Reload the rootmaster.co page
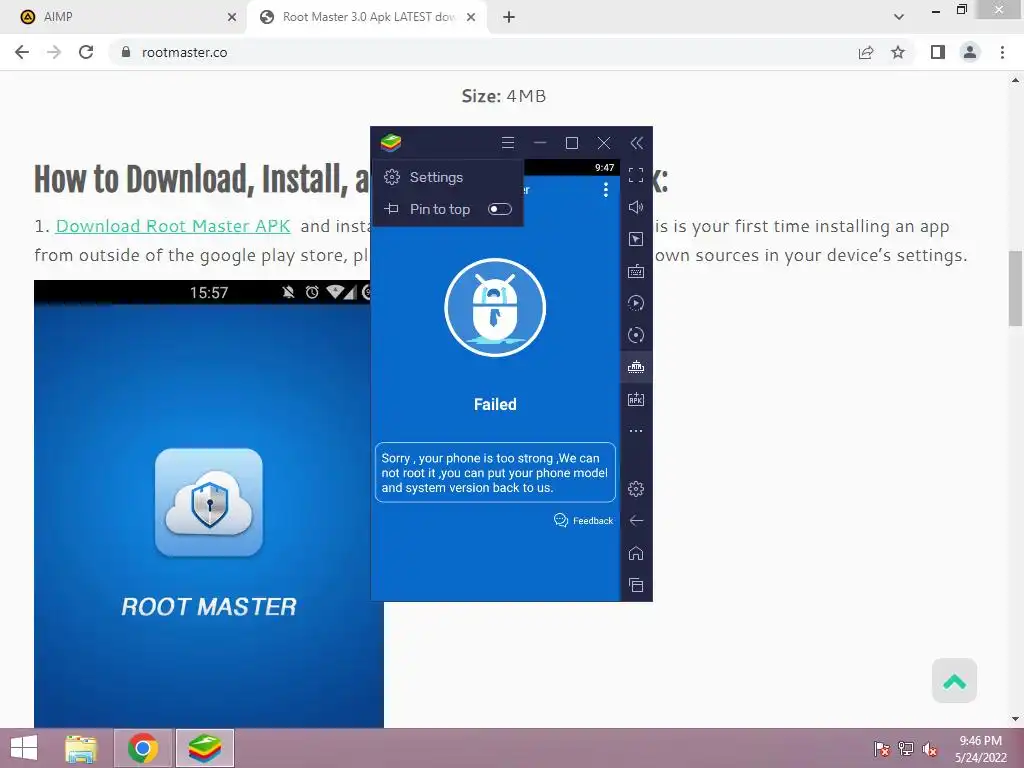 [x=86, y=52]
